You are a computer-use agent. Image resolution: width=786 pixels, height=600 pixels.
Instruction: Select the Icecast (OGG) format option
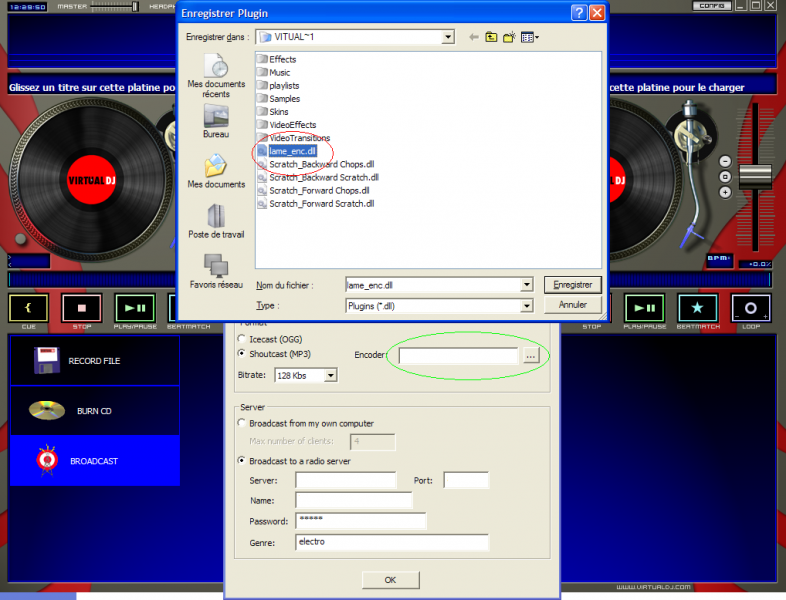(x=243, y=339)
